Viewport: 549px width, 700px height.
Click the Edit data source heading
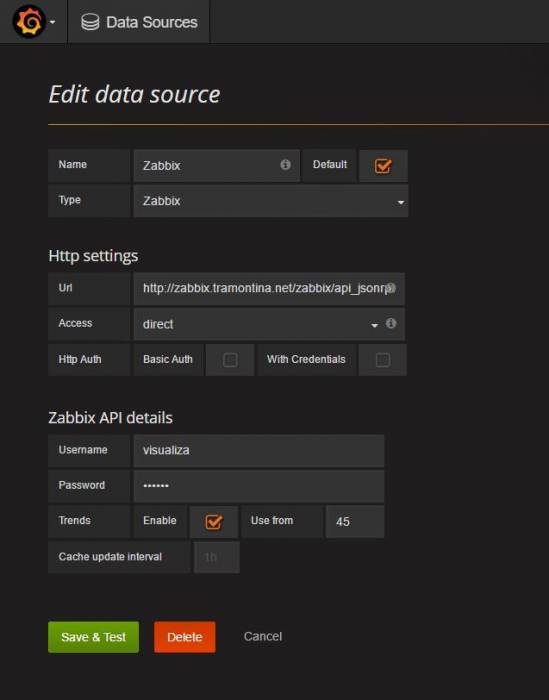pos(134,94)
